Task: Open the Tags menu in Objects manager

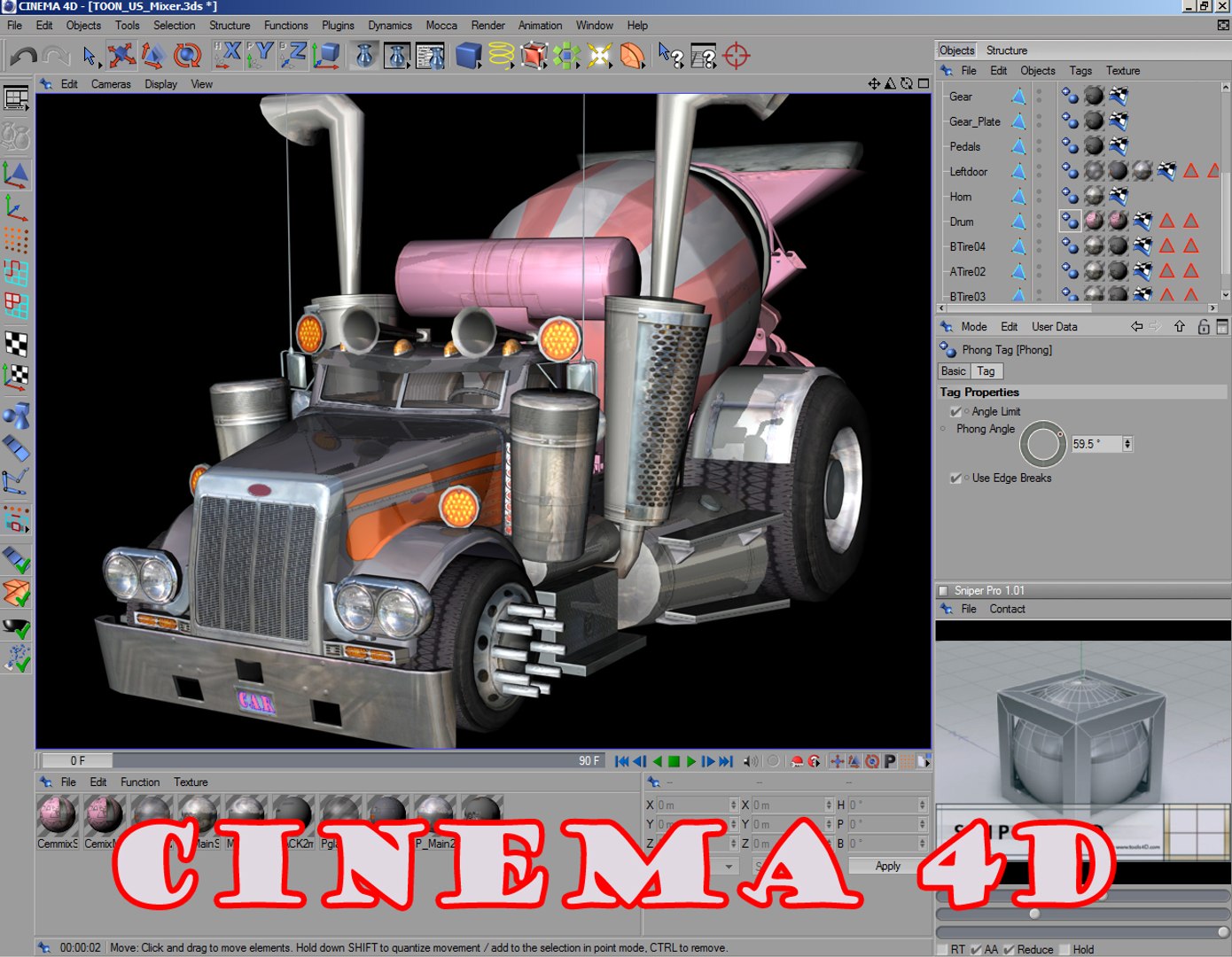Action: tap(1080, 71)
